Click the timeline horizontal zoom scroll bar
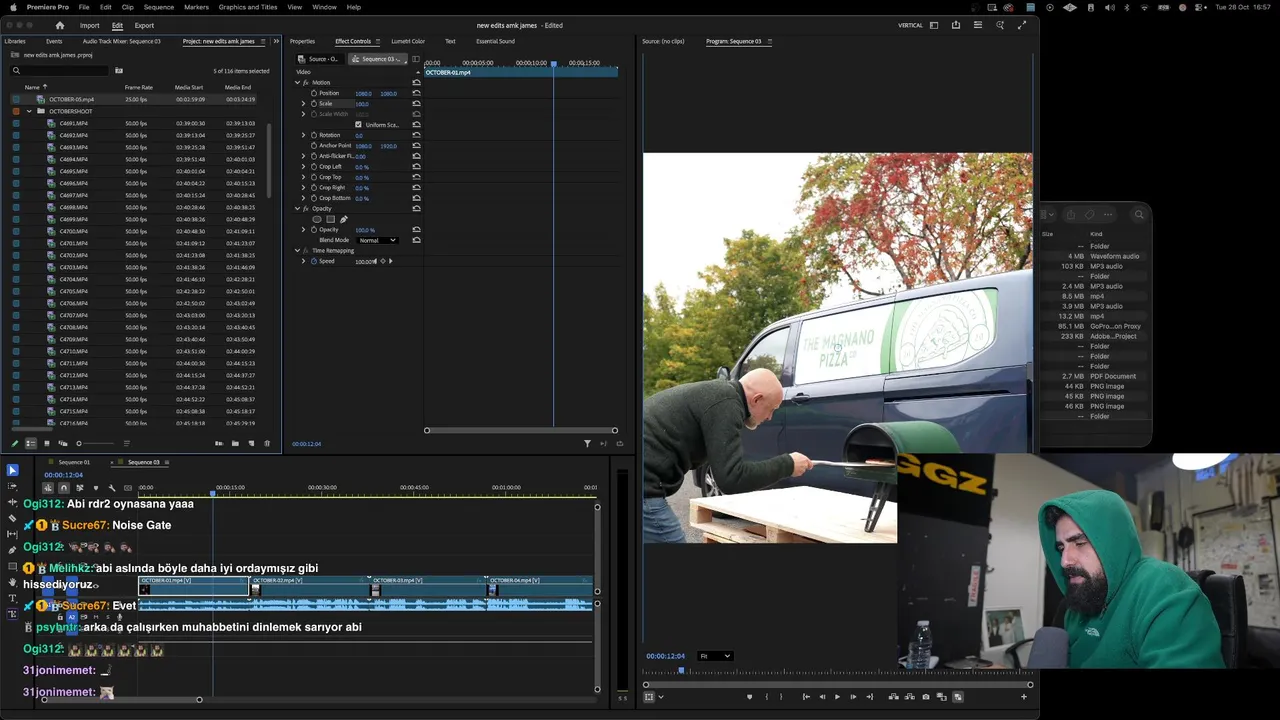The width and height of the screenshot is (1280, 720). [121, 699]
